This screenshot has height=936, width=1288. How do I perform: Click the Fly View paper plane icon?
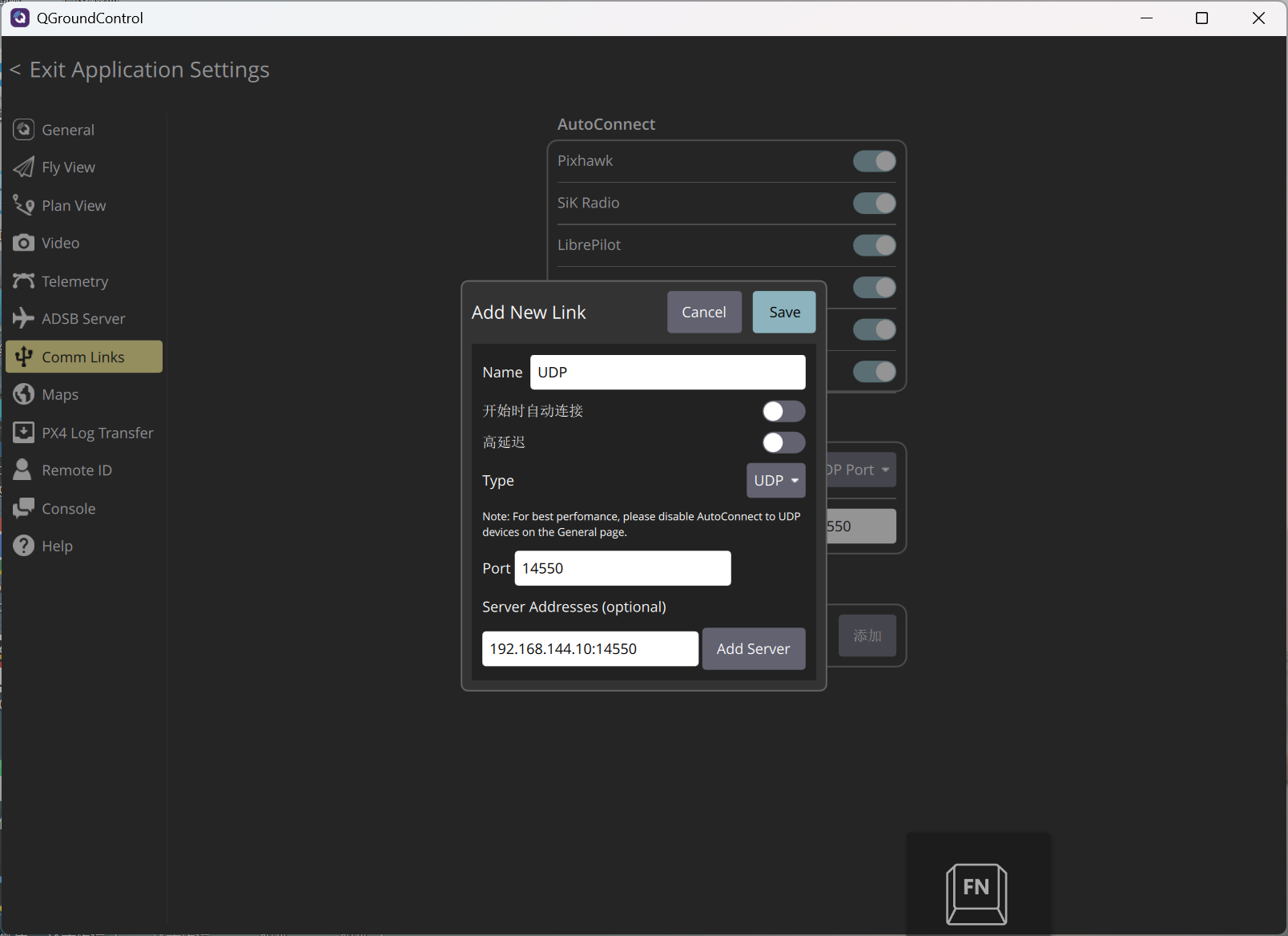click(x=24, y=167)
